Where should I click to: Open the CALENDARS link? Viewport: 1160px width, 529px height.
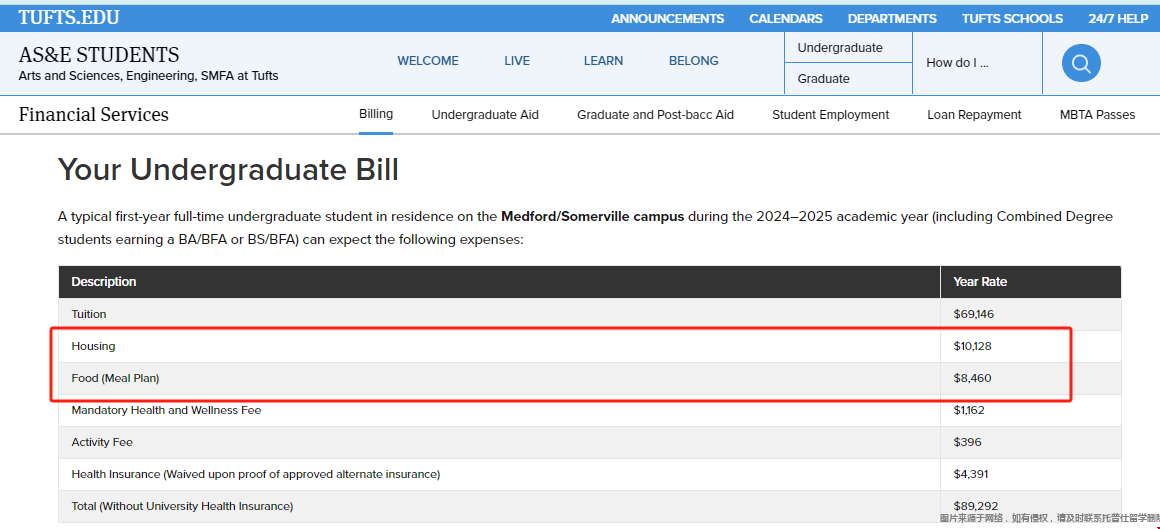click(786, 19)
